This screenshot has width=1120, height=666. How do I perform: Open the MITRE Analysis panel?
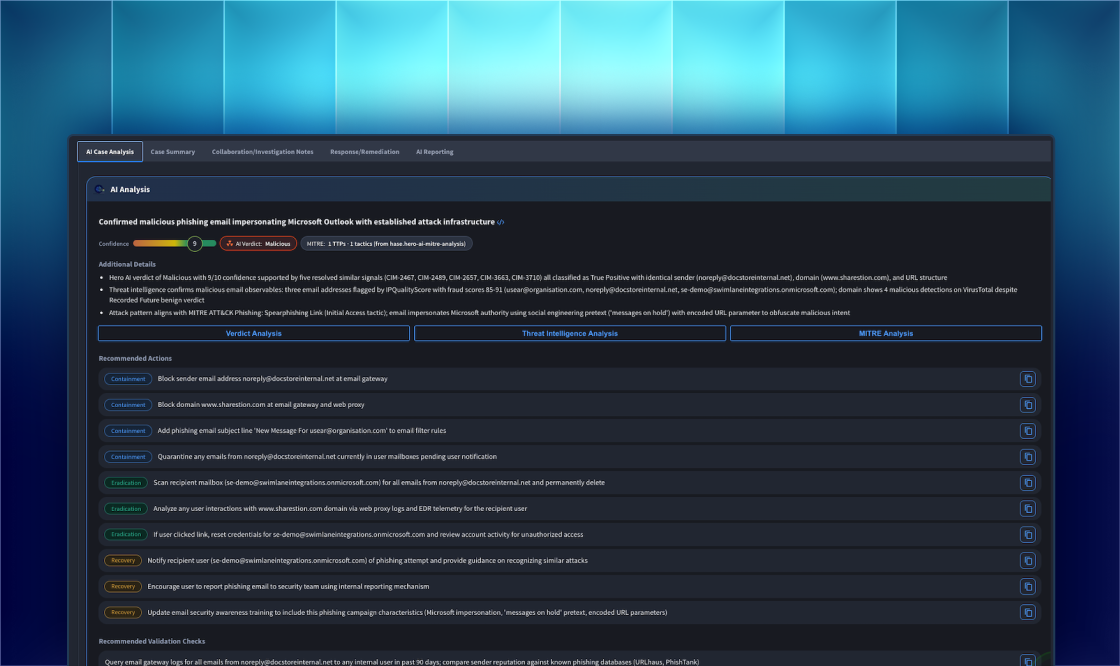click(884, 333)
